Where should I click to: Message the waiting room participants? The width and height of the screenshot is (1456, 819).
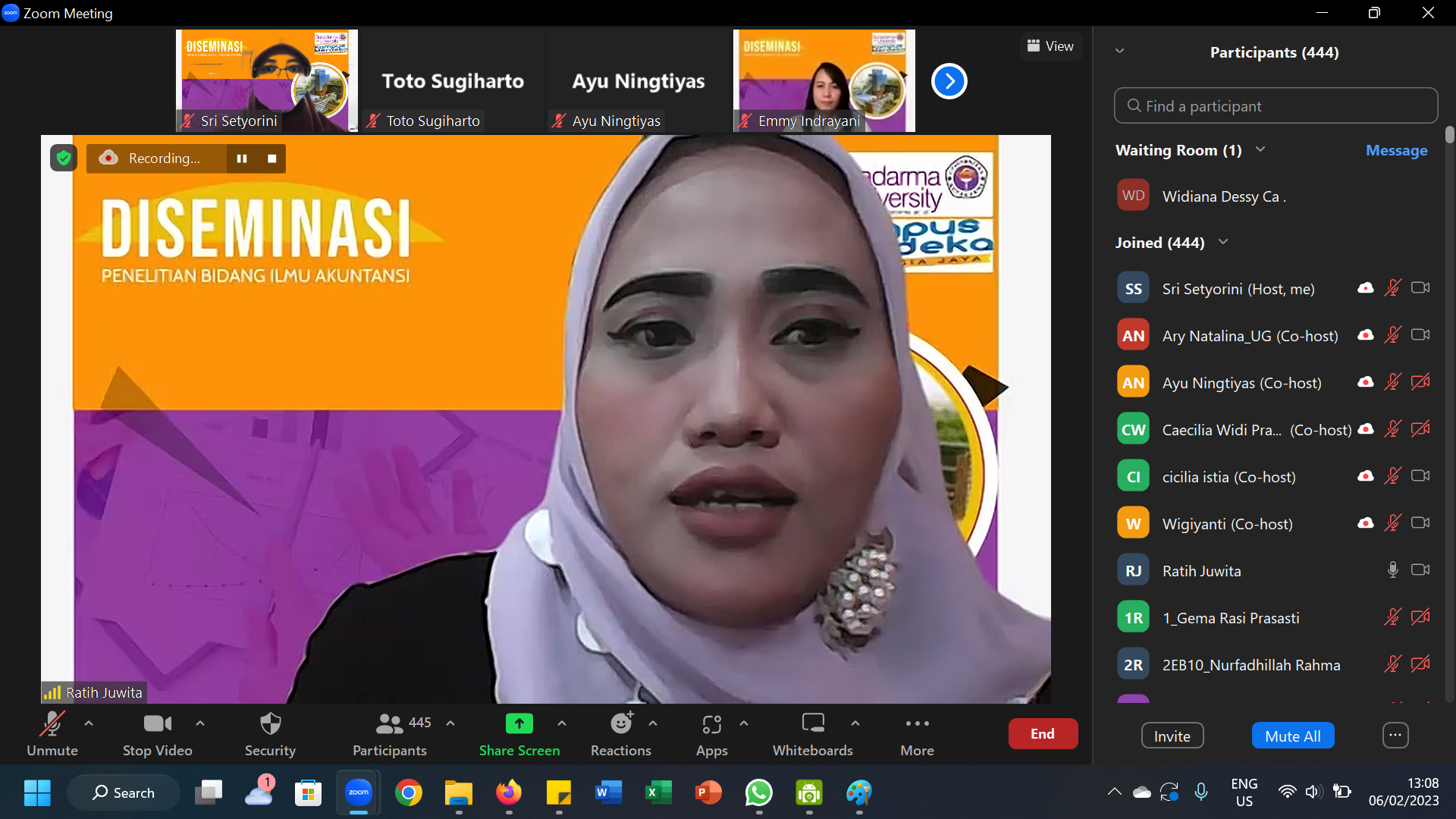click(x=1396, y=150)
